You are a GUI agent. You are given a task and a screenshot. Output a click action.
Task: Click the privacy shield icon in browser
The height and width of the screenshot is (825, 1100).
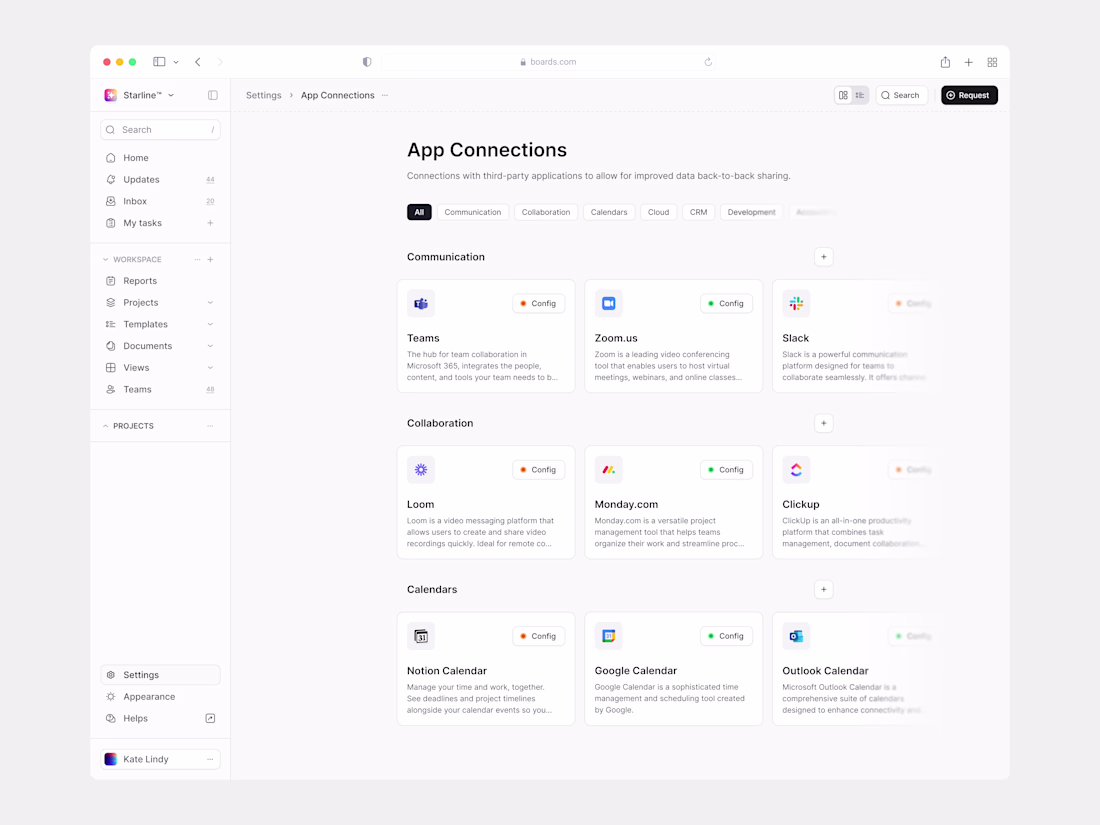pyautogui.click(x=367, y=62)
